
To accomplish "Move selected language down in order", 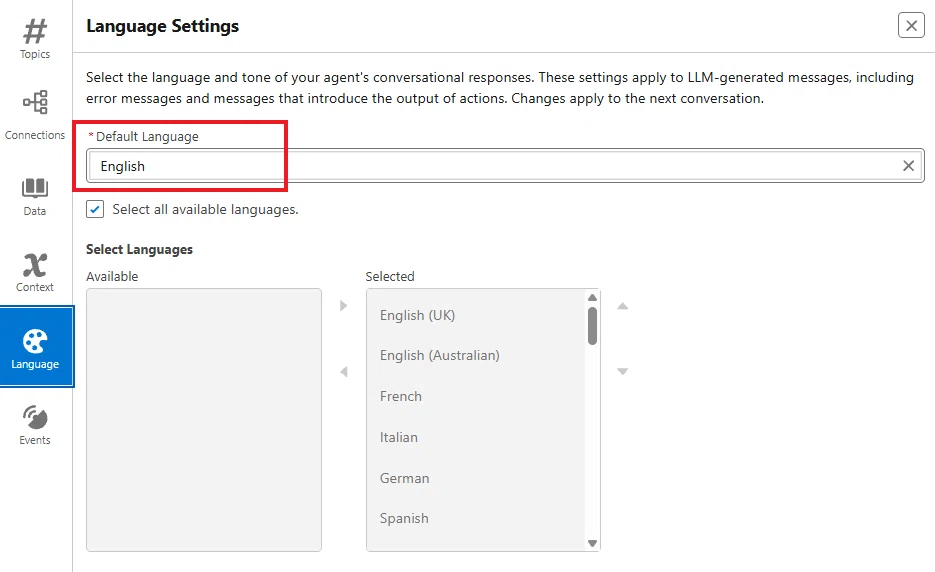I will [x=623, y=371].
